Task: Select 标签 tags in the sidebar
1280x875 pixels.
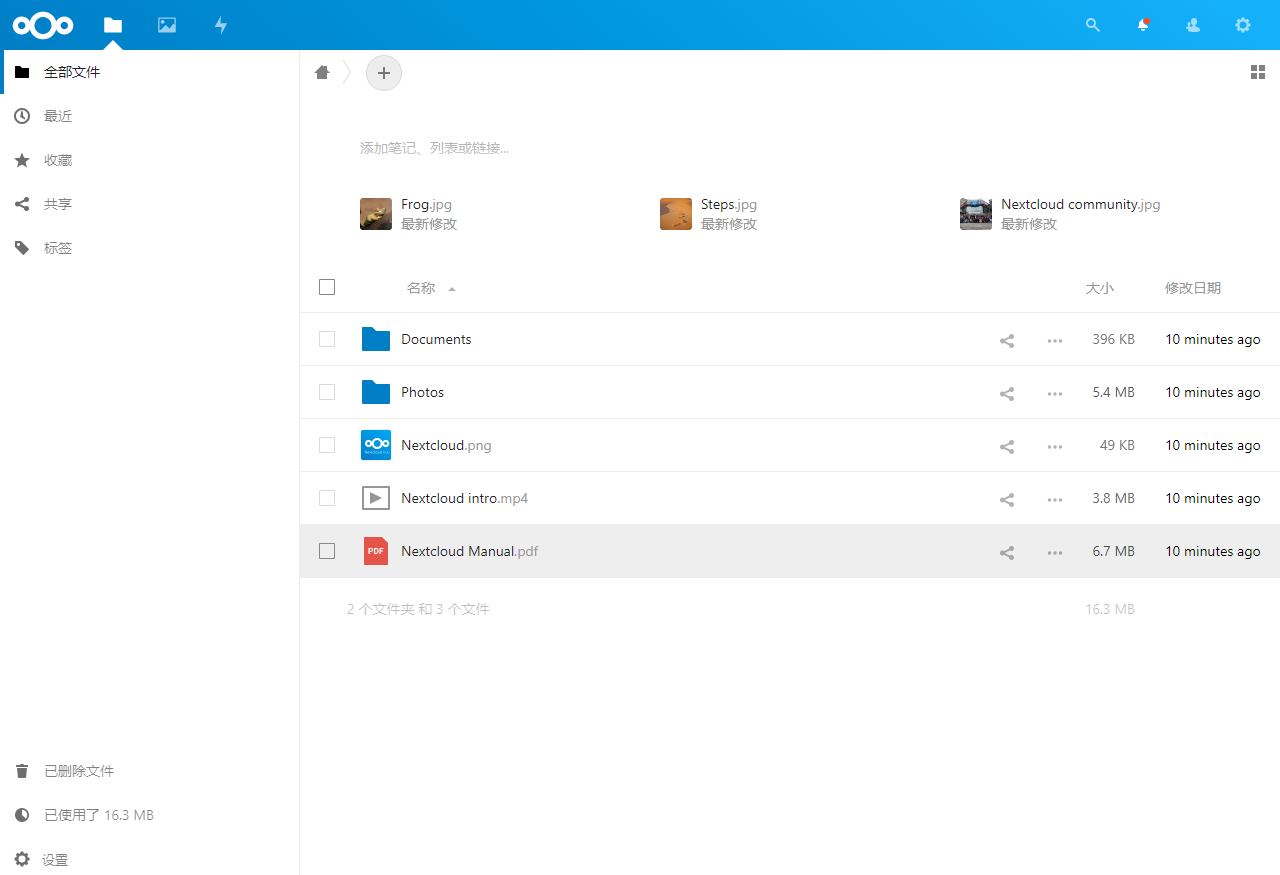Action: [x=150, y=248]
